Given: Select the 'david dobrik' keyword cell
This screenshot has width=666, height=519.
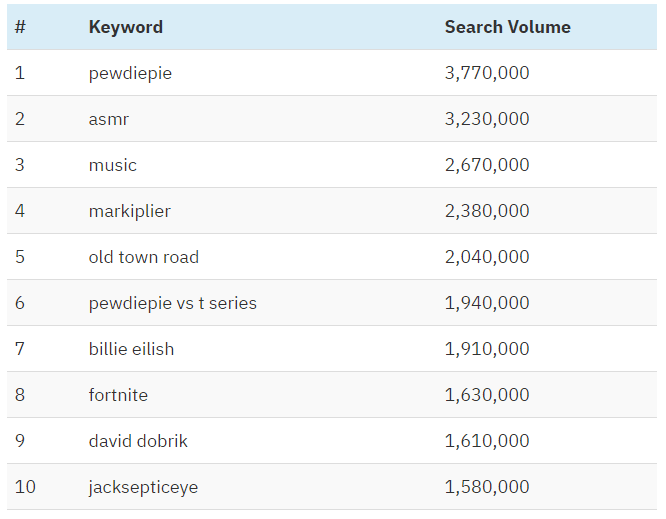Looking at the screenshot, I should coord(138,441).
